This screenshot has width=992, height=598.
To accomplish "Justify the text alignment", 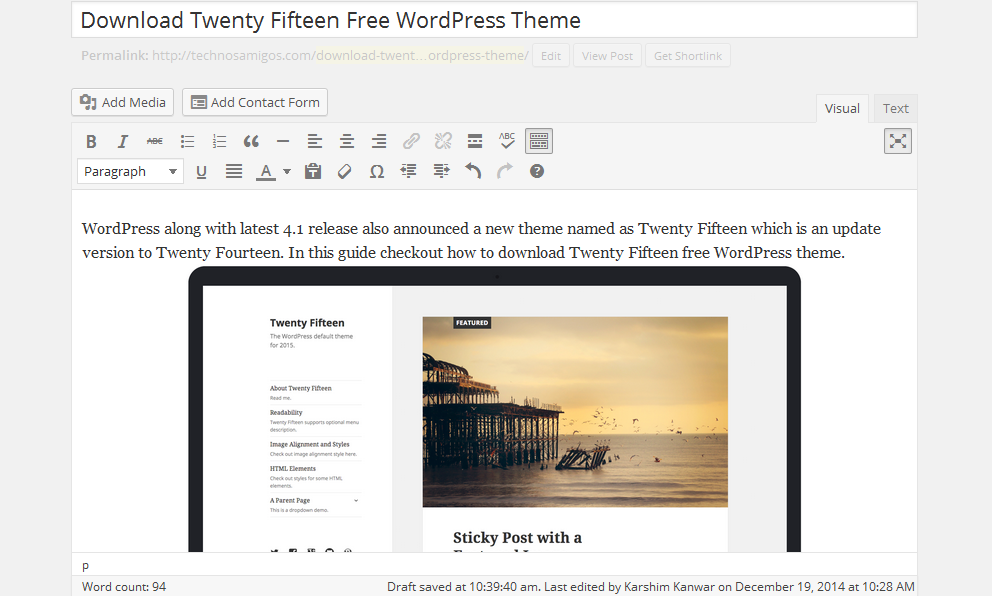I will point(234,171).
